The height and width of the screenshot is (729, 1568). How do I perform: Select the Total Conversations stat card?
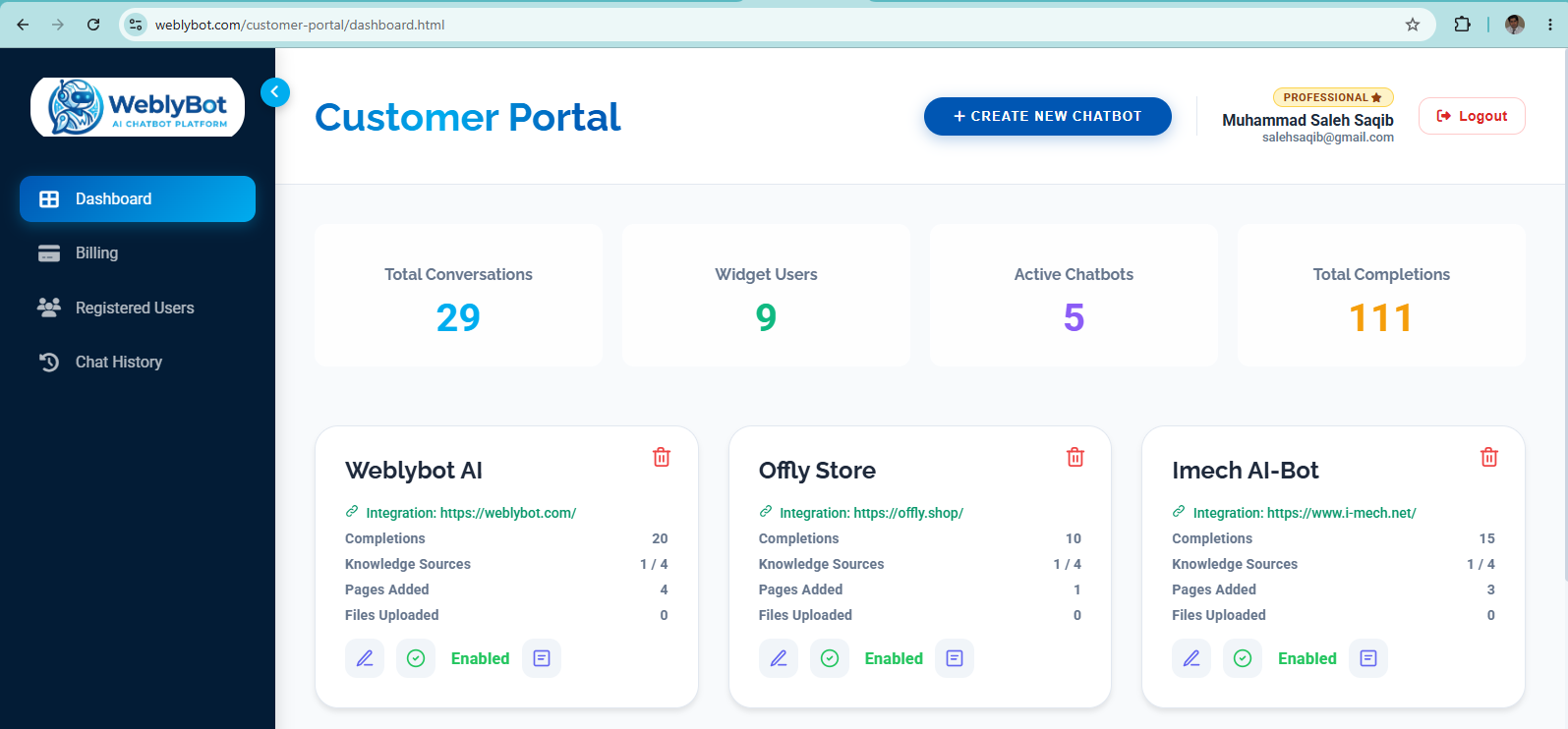(x=459, y=296)
